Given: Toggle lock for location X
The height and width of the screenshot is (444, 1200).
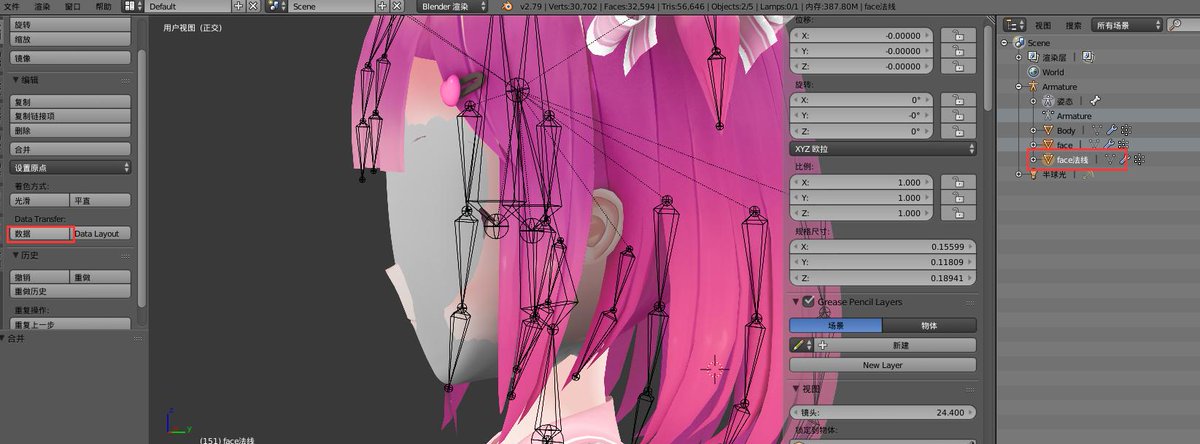Looking at the screenshot, I should [x=958, y=35].
